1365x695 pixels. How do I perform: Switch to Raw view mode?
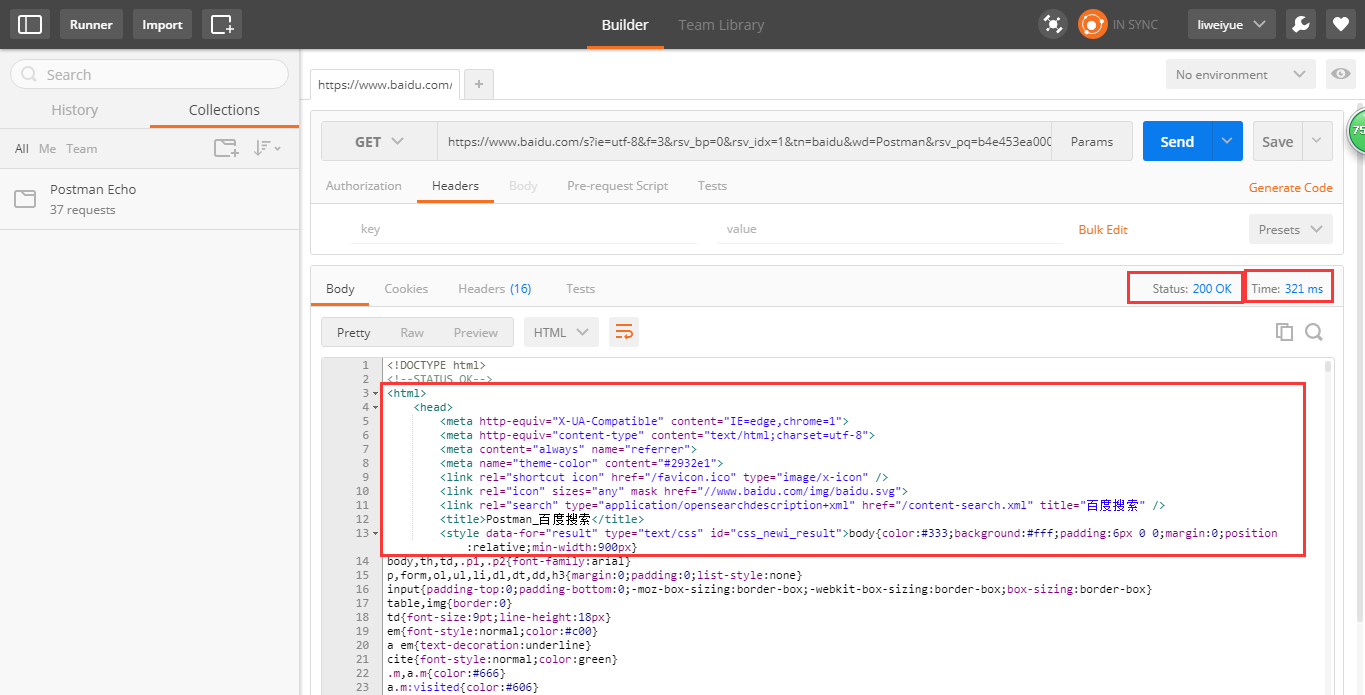point(412,332)
